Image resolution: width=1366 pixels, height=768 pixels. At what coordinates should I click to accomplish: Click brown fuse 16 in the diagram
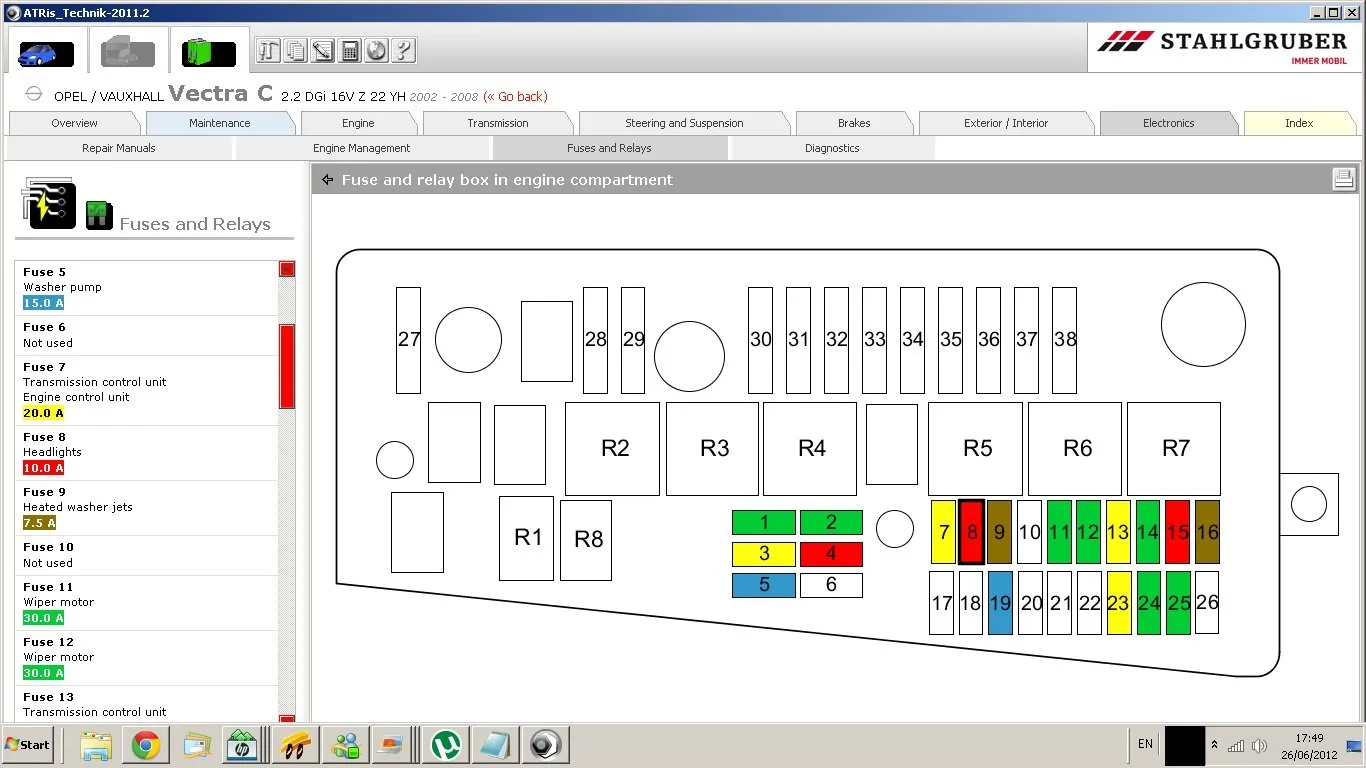click(x=1207, y=532)
